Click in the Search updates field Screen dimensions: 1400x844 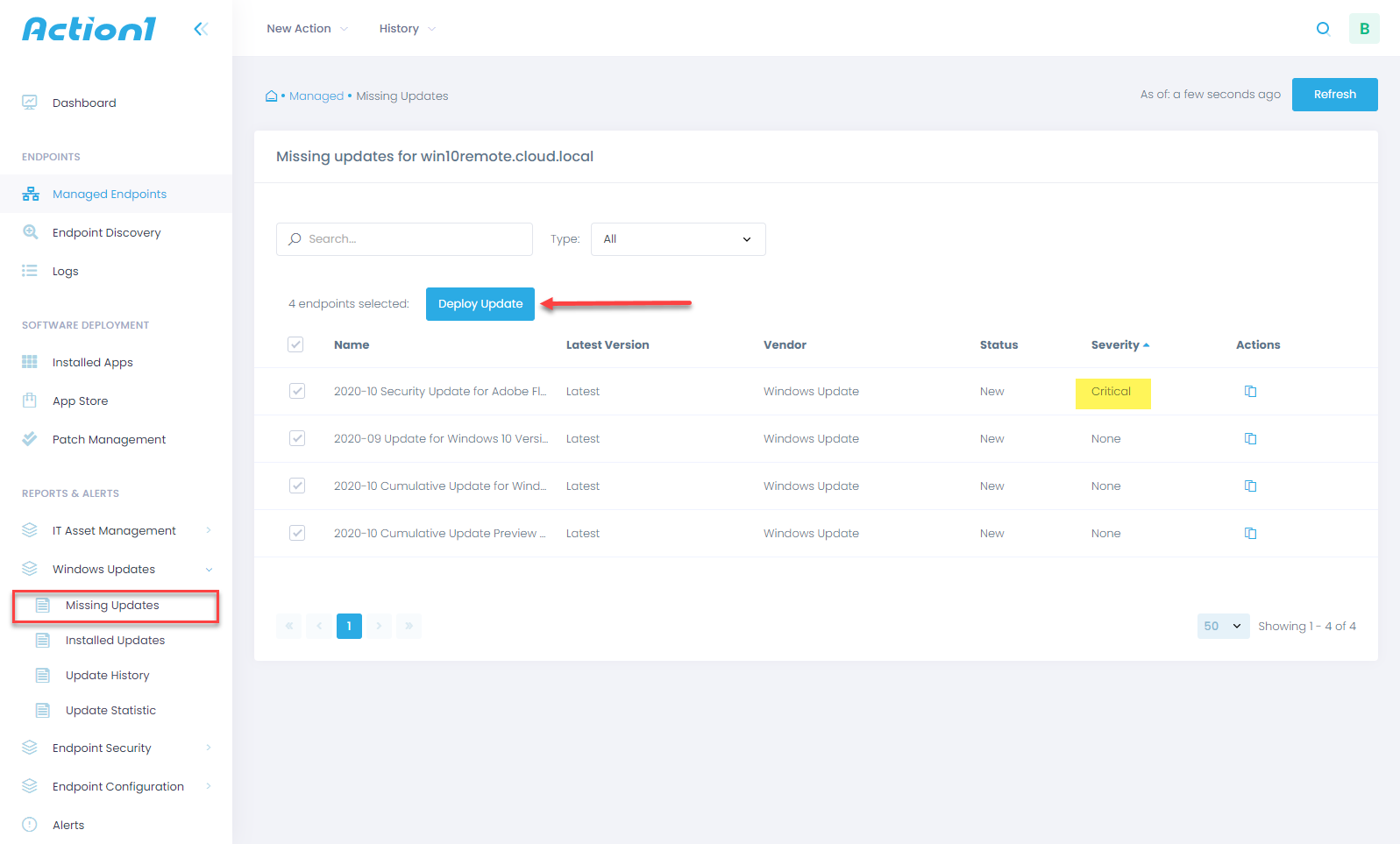[404, 239]
